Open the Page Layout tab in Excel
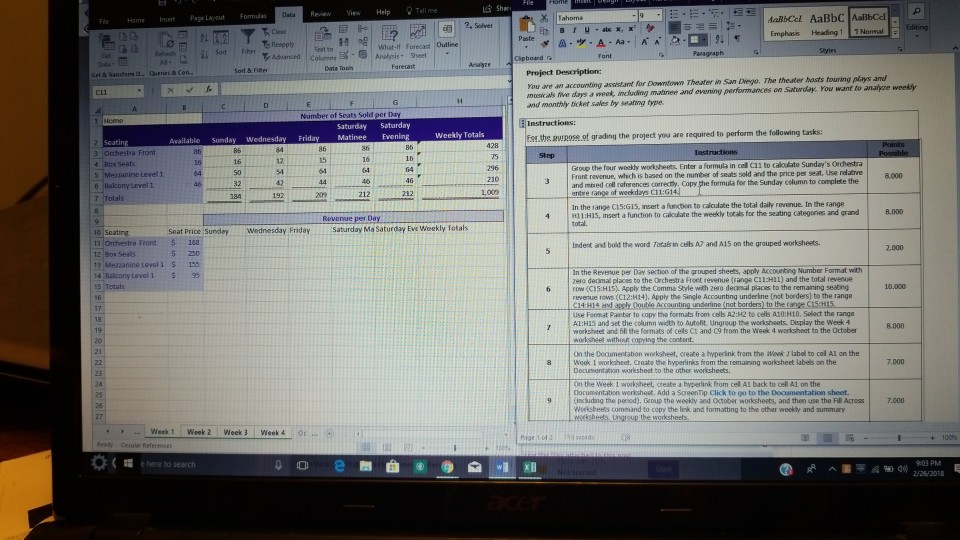 (x=207, y=18)
